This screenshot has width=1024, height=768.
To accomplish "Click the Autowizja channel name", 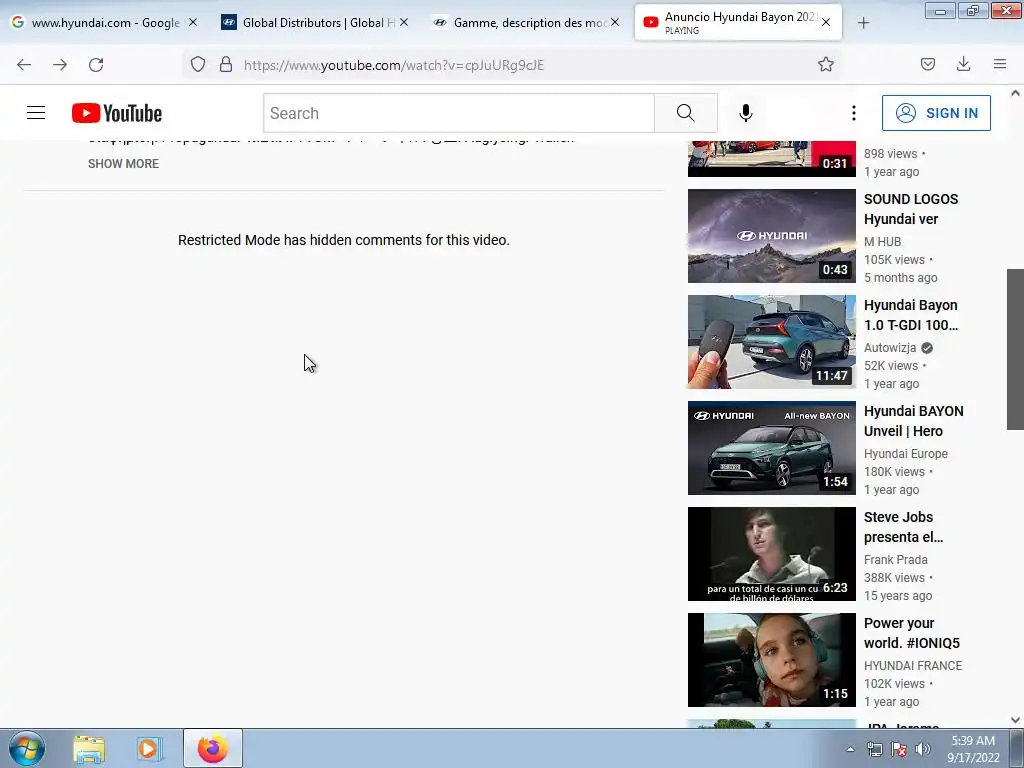I will tap(890, 347).
